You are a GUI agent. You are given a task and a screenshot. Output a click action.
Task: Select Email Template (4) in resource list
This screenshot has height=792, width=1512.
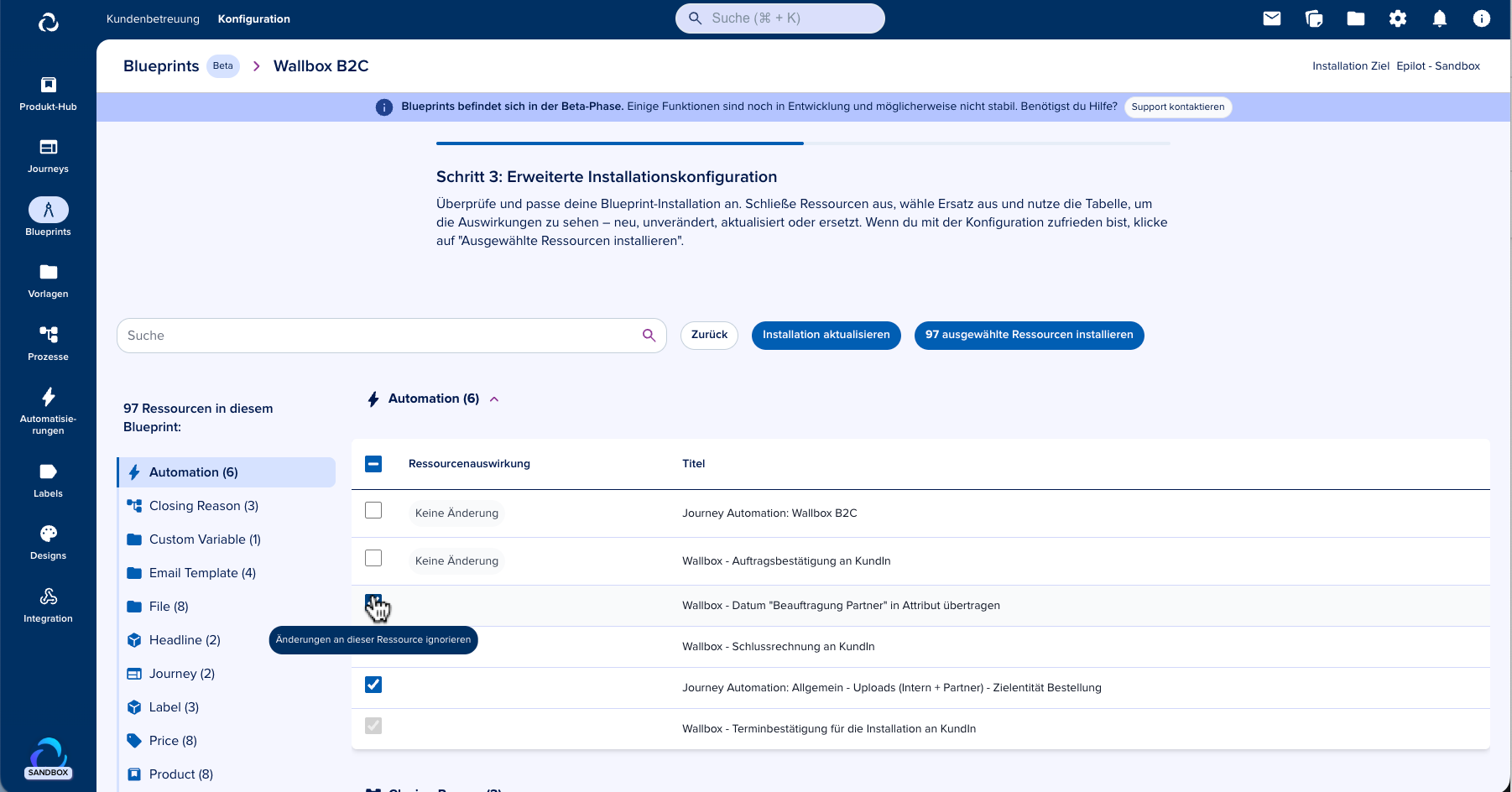coord(201,573)
